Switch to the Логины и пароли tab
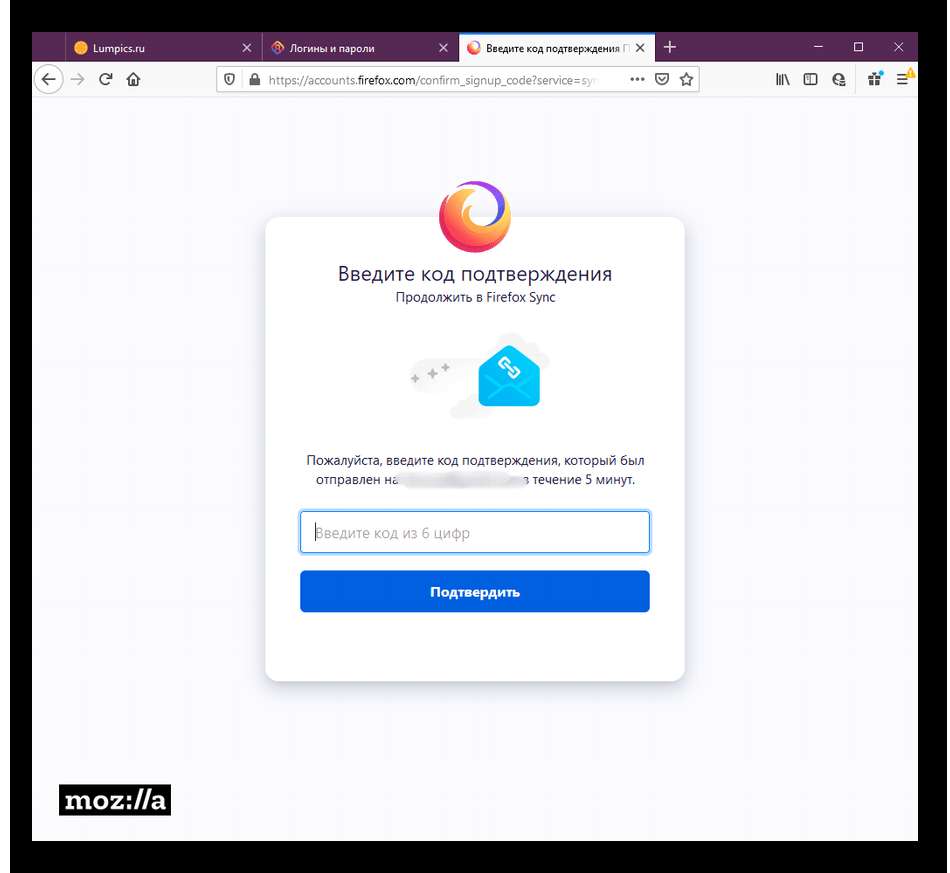This screenshot has height=873, width=950. (360, 48)
